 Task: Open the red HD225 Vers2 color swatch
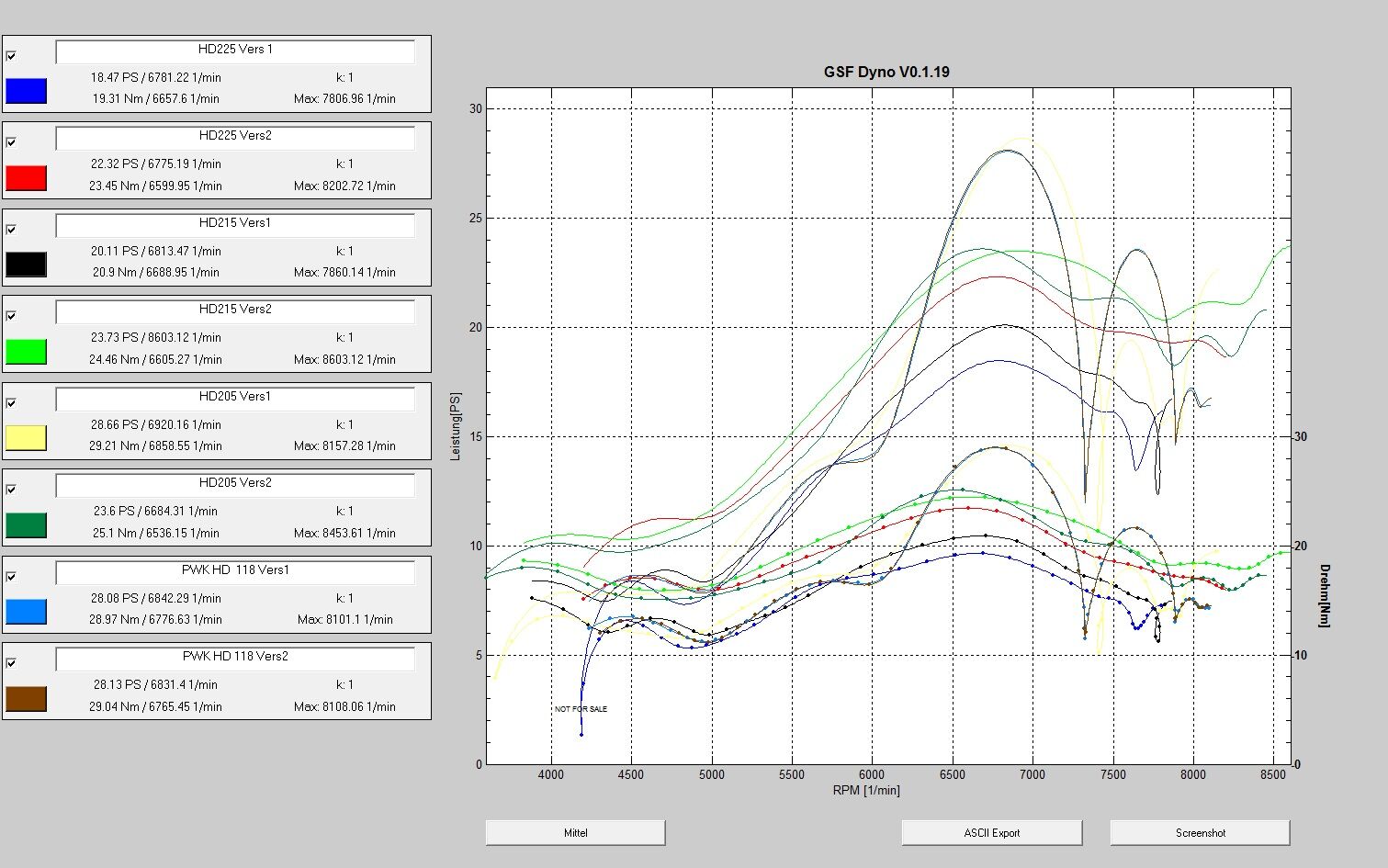tap(26, 177)
